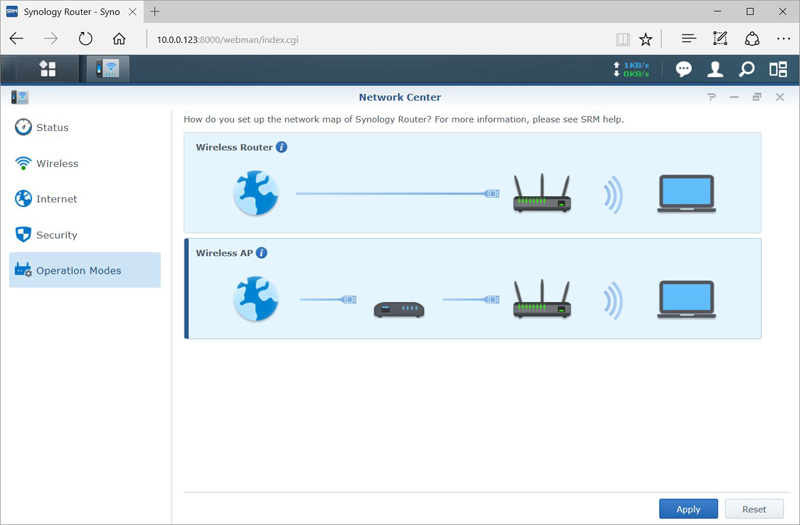Image resolution: width=800 pixels, height=525 pixels.
Task: Click the address bar URL field
Action: [378, 39]
